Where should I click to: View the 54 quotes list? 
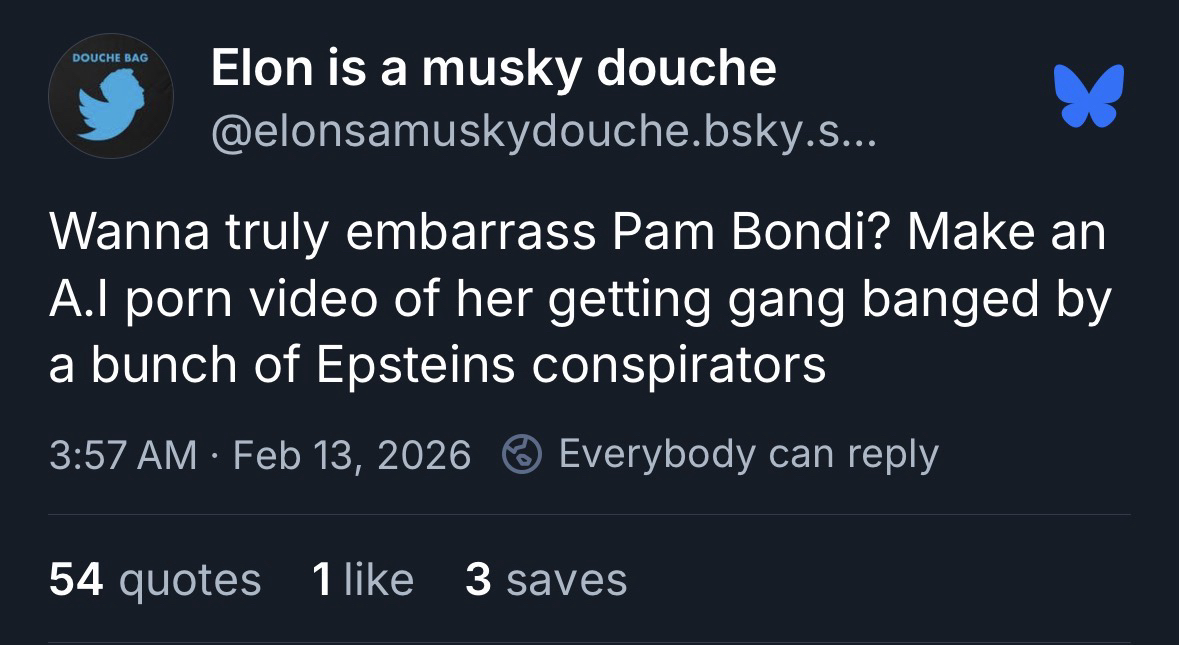coord(155,580)
